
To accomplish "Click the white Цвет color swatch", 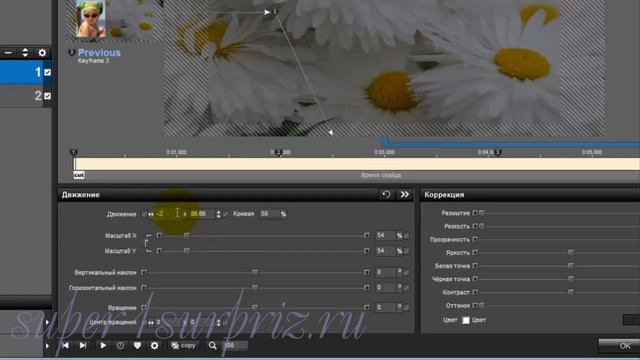I will [466, 320].
